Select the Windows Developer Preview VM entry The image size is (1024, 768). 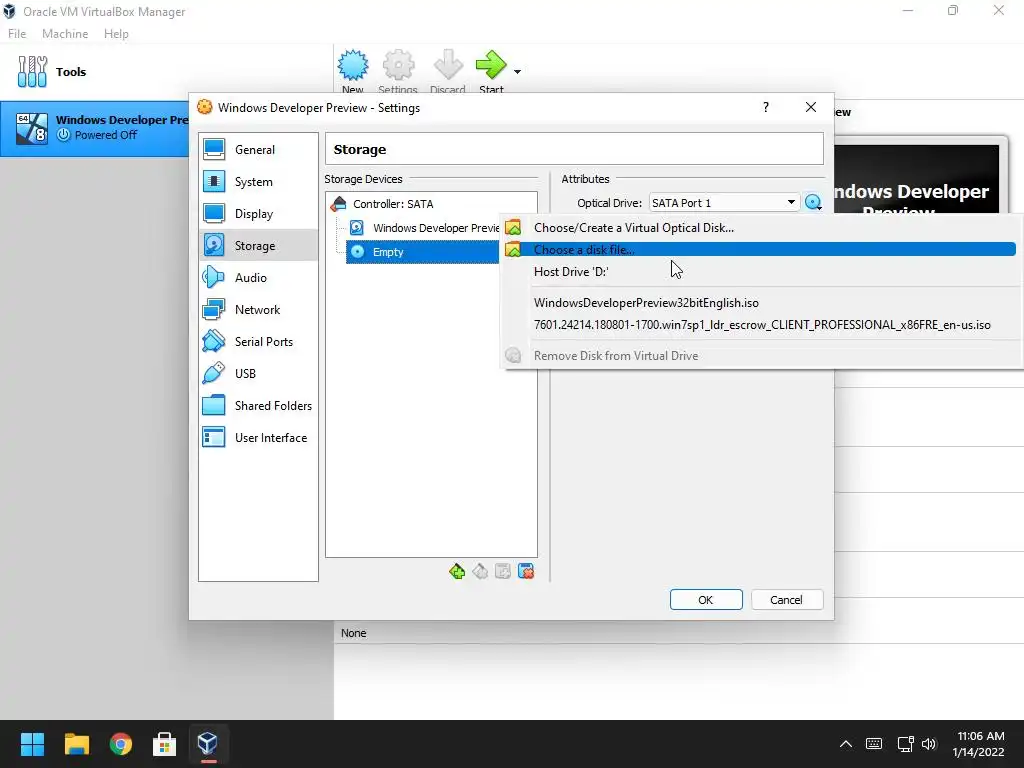pyautogui.click(x=95, y=128)
